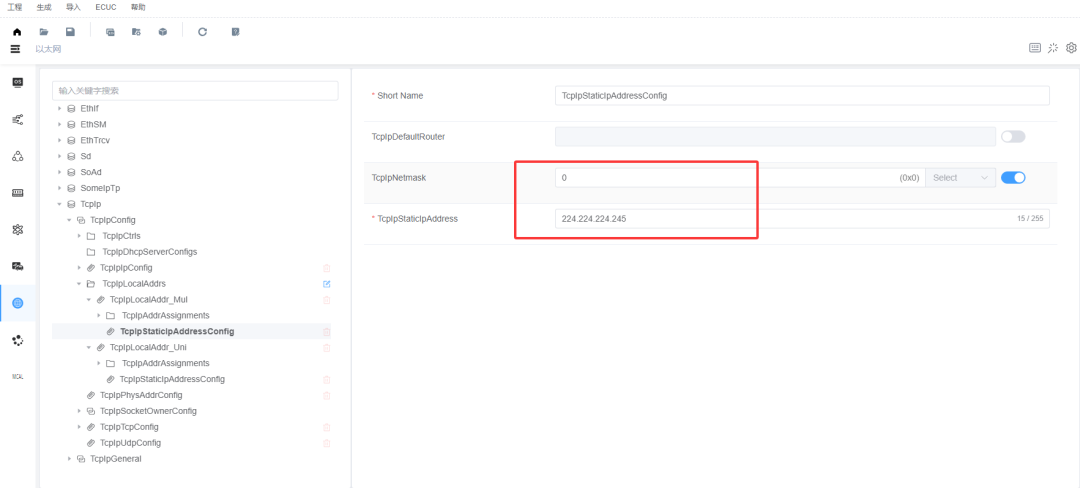Expand the TcpIpSocketOwnerConfig node arrow
1080x488 pixels.
[79, 411]
